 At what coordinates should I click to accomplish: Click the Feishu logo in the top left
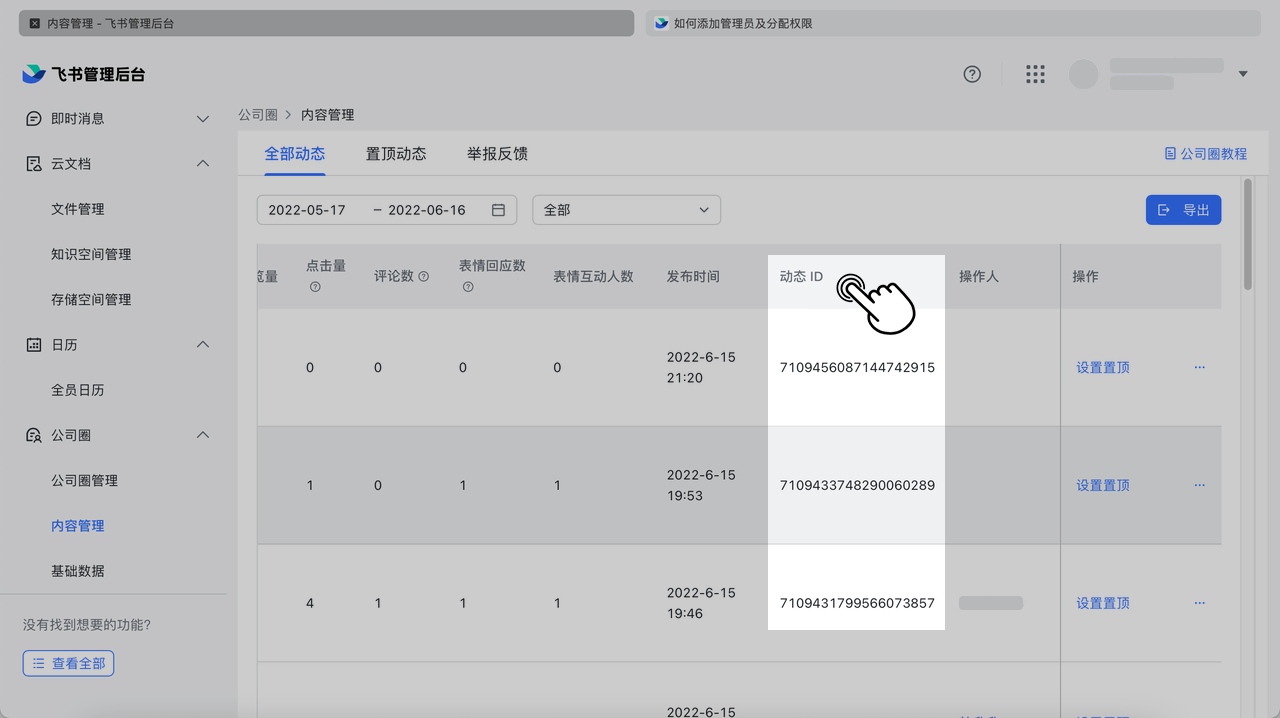click(31, 72)
